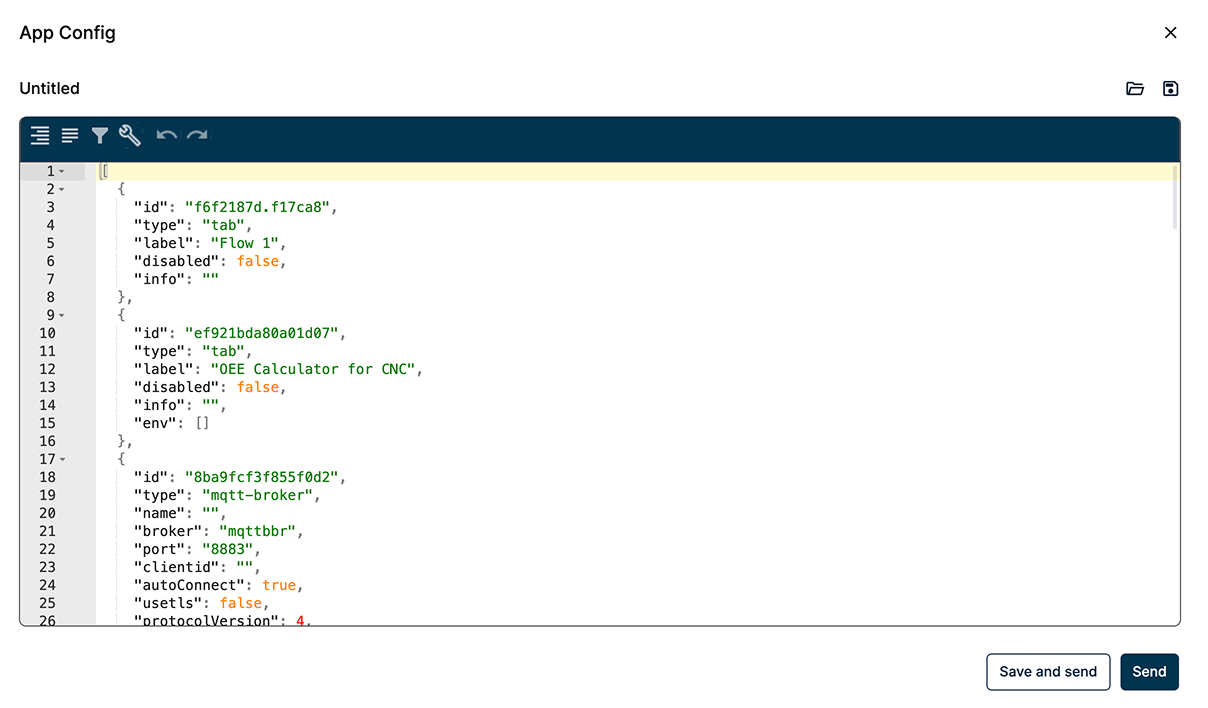Collapse the object beginning on line 9
Viewport: 1208px width, 708px height.
(62, 316)
